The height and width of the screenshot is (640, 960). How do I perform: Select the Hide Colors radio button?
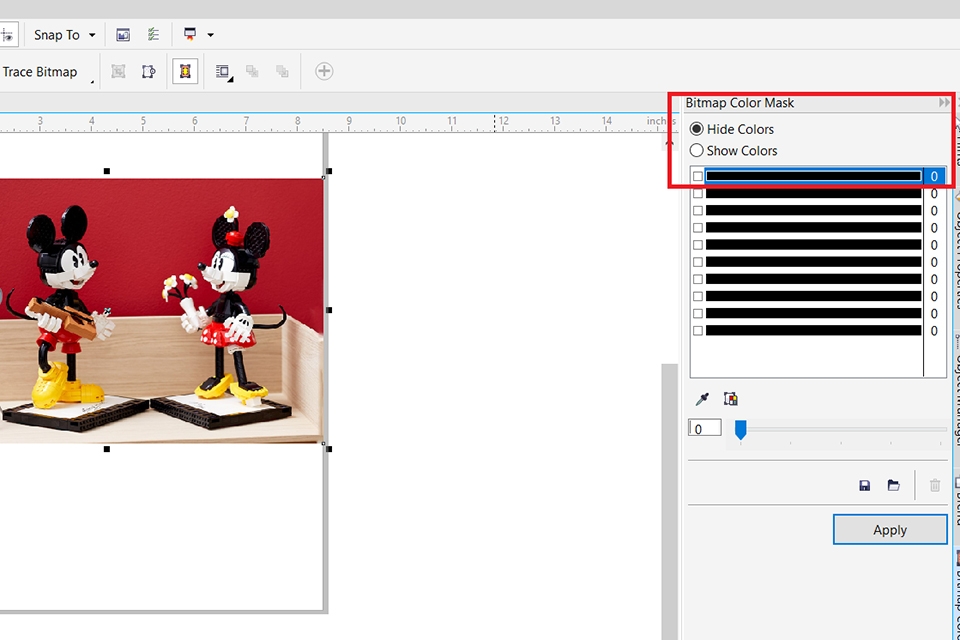tap(697, 129)
